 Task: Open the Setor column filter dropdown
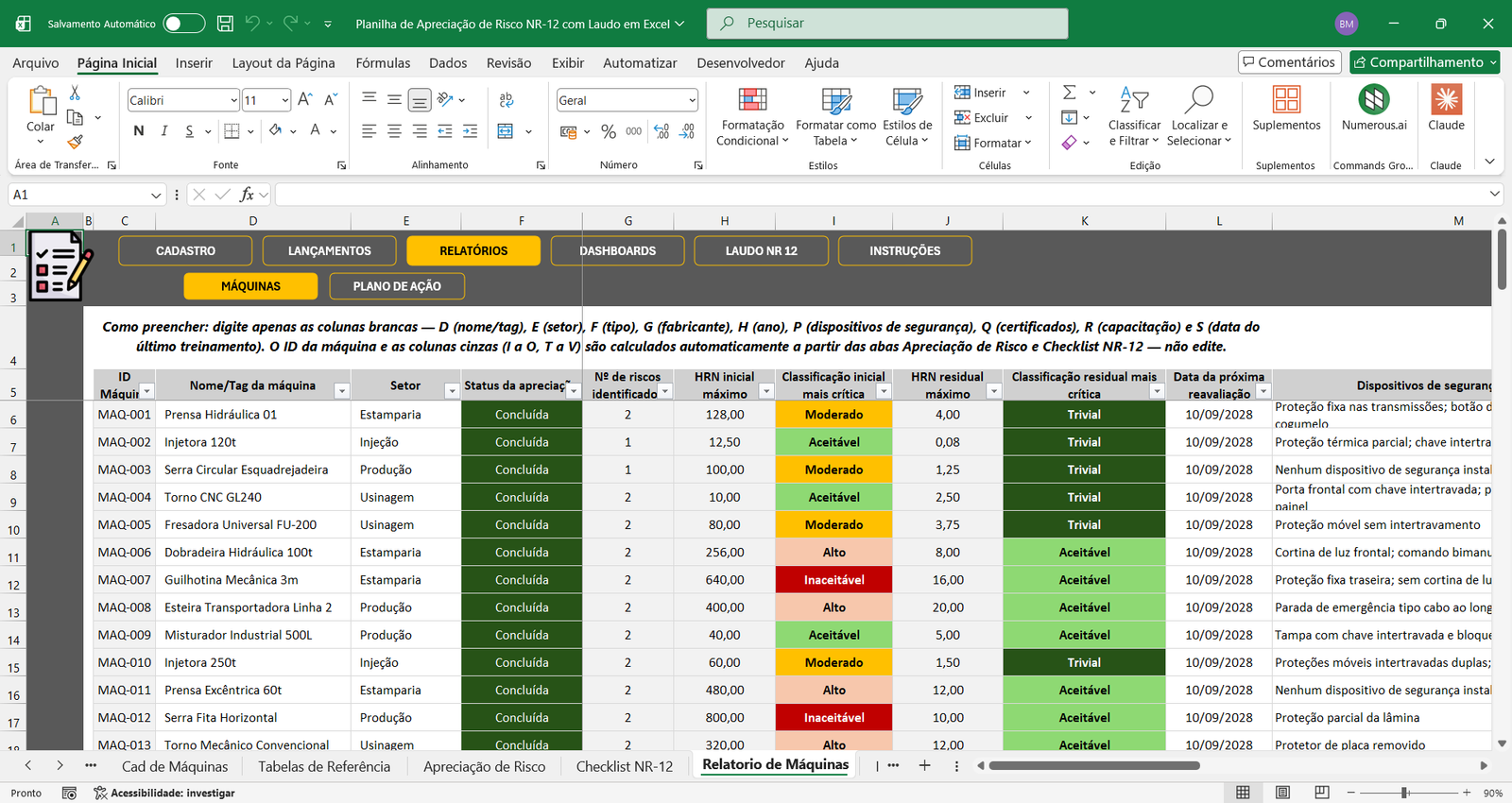[452, 390]
